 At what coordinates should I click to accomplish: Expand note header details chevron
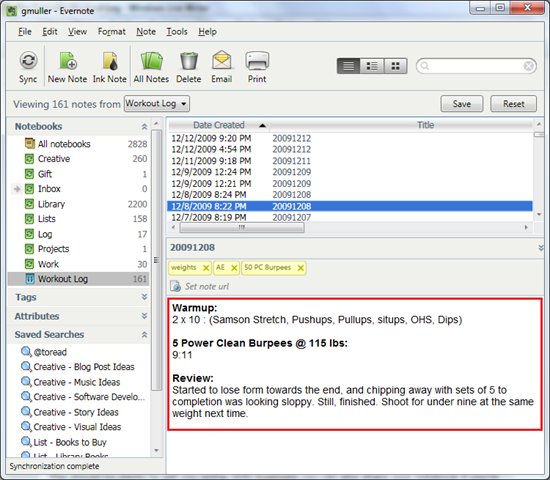(541, 248)
